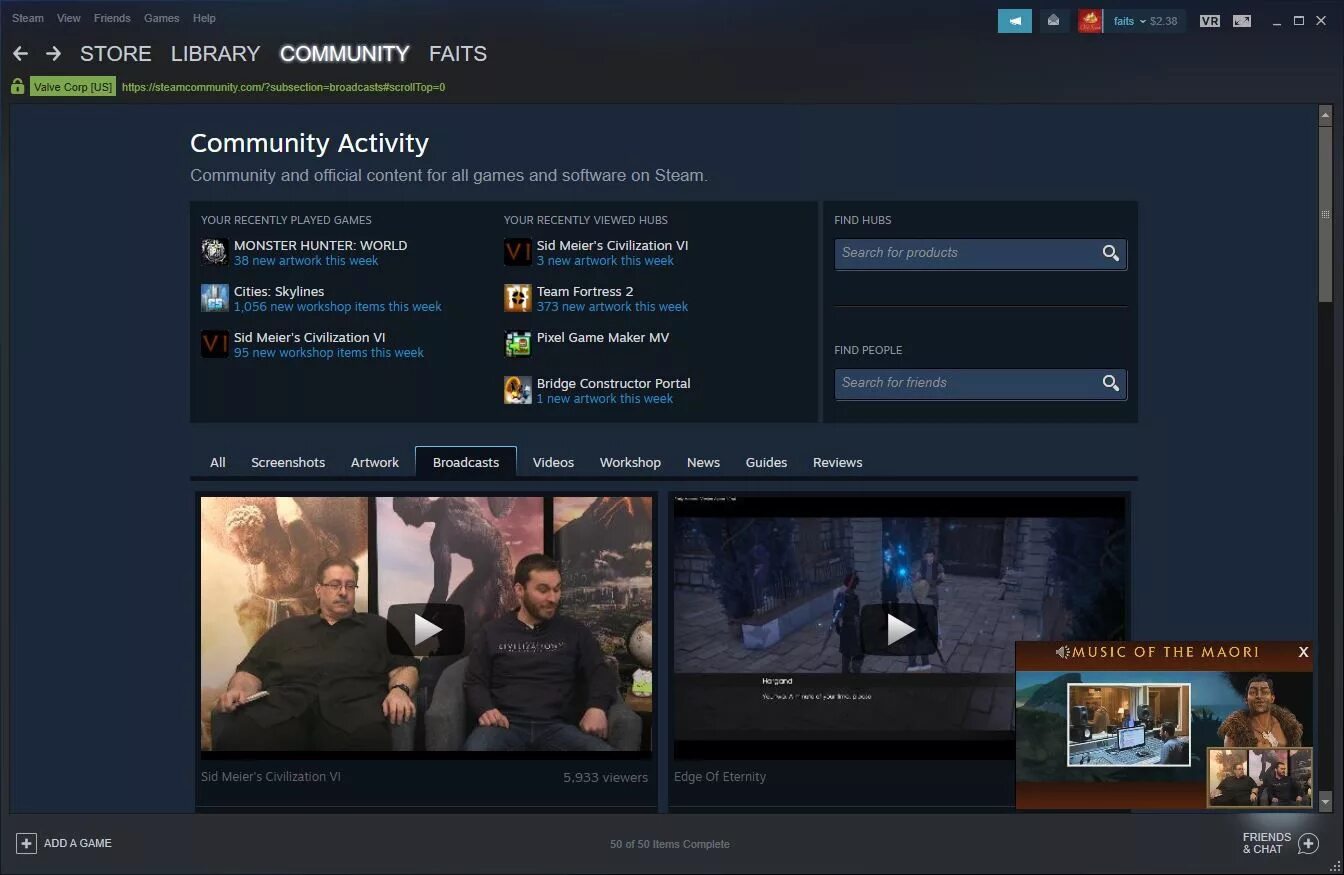Screen dimensions: 1344x875
Task: Click Civilization VI icon under viewed hubs
Action: (517, 252)
